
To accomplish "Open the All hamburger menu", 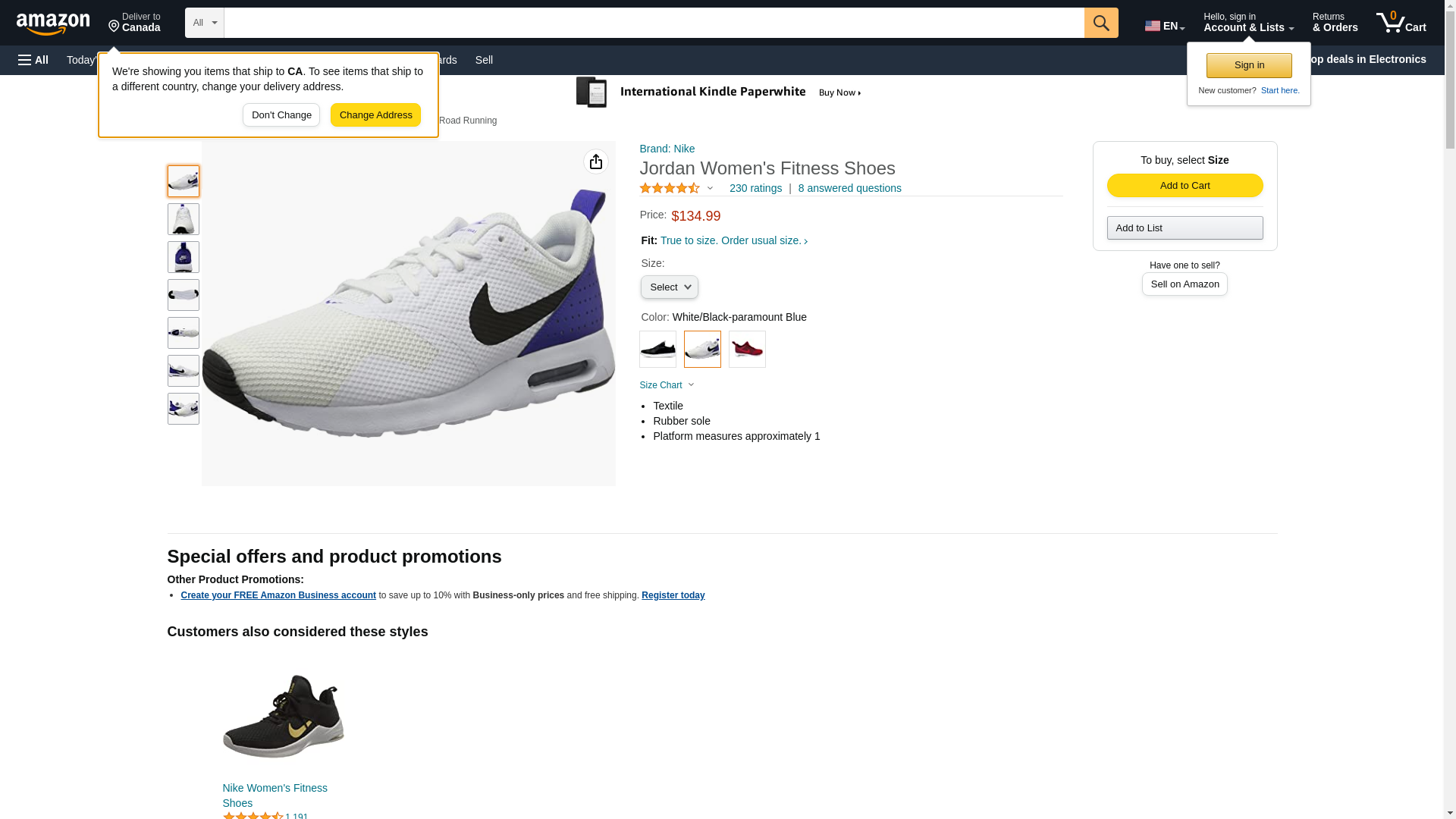I will (x=33, y=60).
